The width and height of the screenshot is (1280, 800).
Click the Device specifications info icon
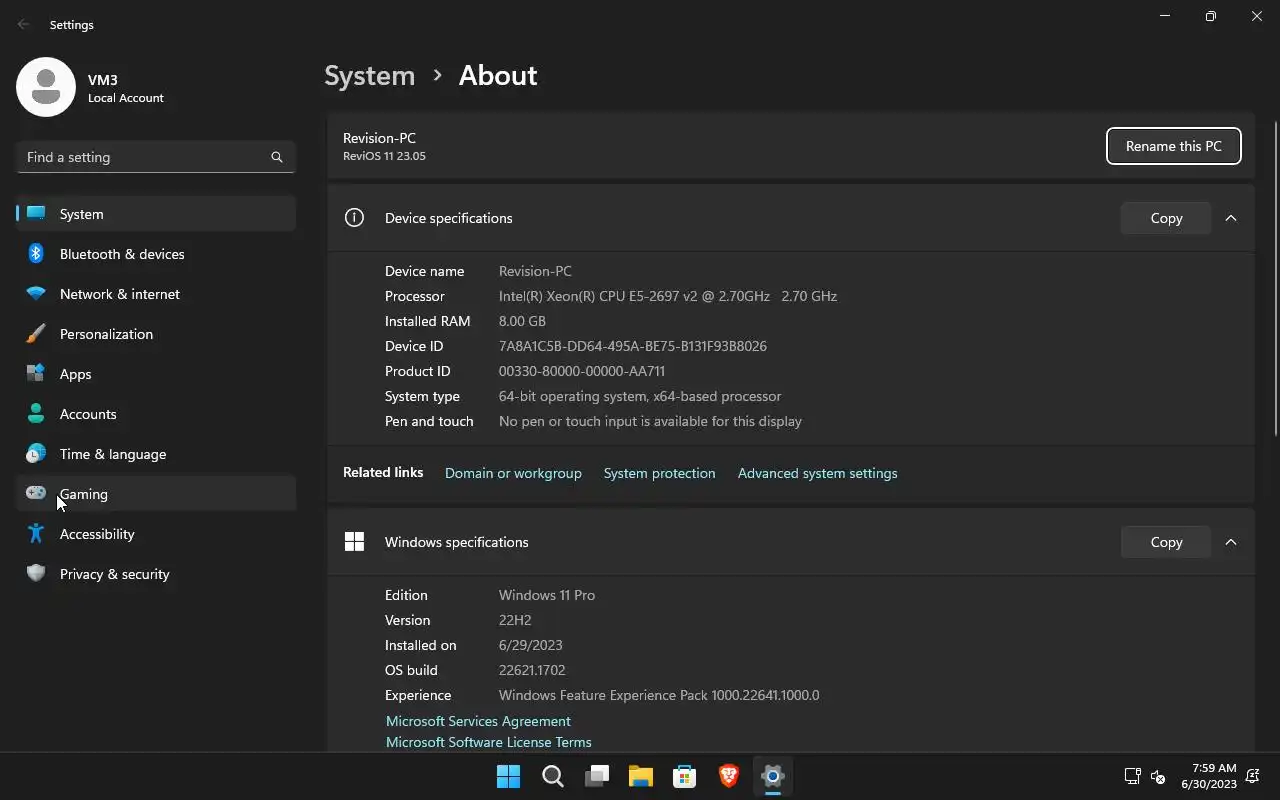point(354,217)
